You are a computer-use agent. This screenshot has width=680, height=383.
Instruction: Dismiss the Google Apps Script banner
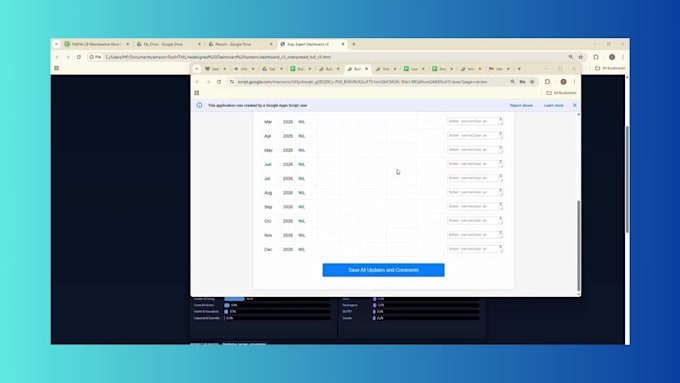(575, 105)
